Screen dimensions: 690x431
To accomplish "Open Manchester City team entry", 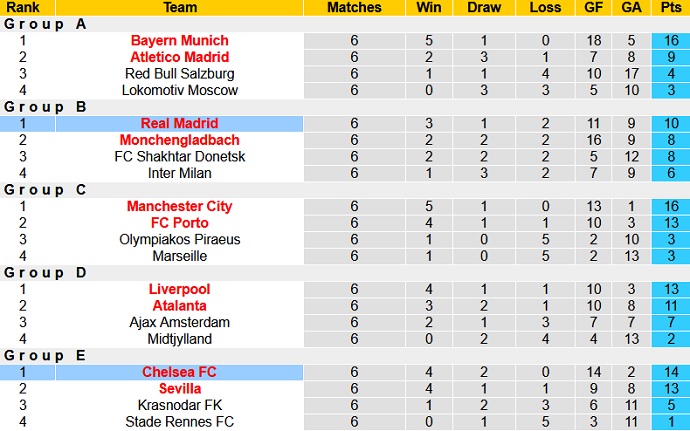I will pos(179,206).
